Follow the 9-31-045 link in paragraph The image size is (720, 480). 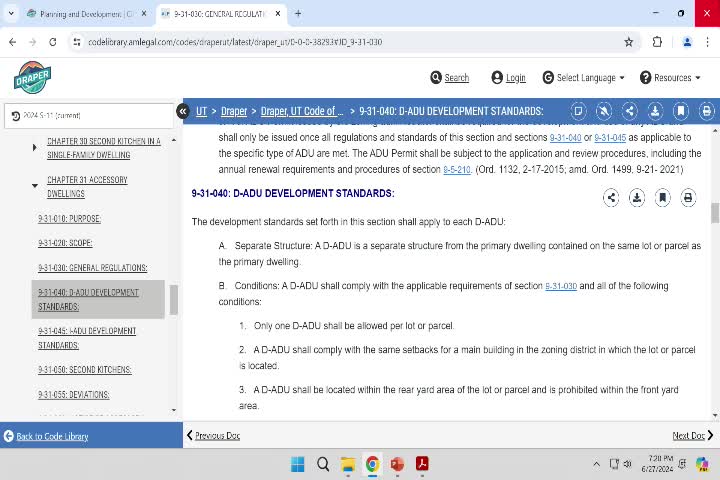coord(610,138)
